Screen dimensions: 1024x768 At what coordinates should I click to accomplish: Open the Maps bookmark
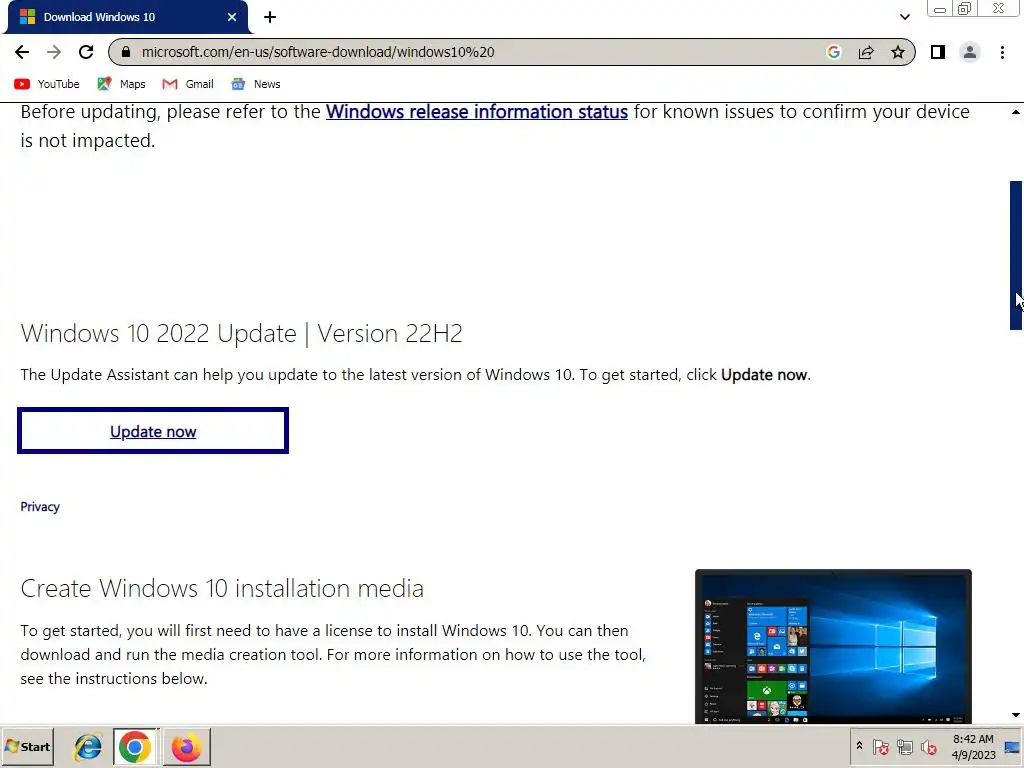coord(121,84)
